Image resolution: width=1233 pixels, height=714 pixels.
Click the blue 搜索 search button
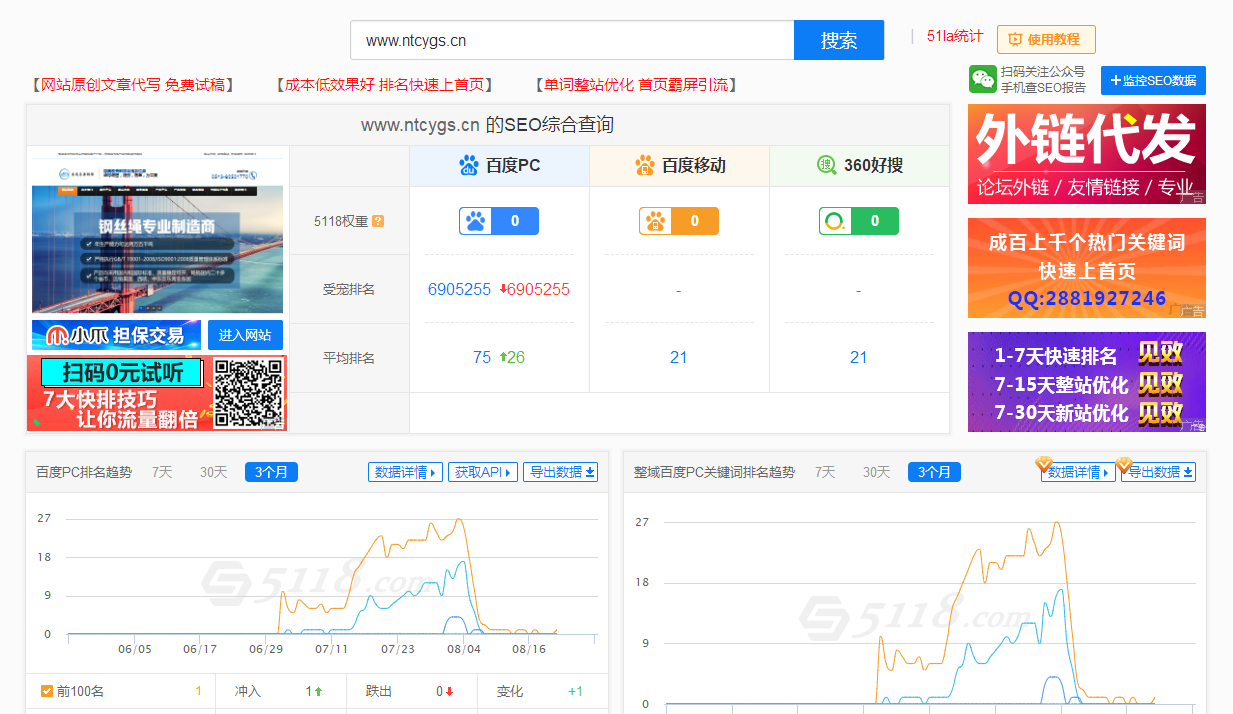[x=839, y=40]
